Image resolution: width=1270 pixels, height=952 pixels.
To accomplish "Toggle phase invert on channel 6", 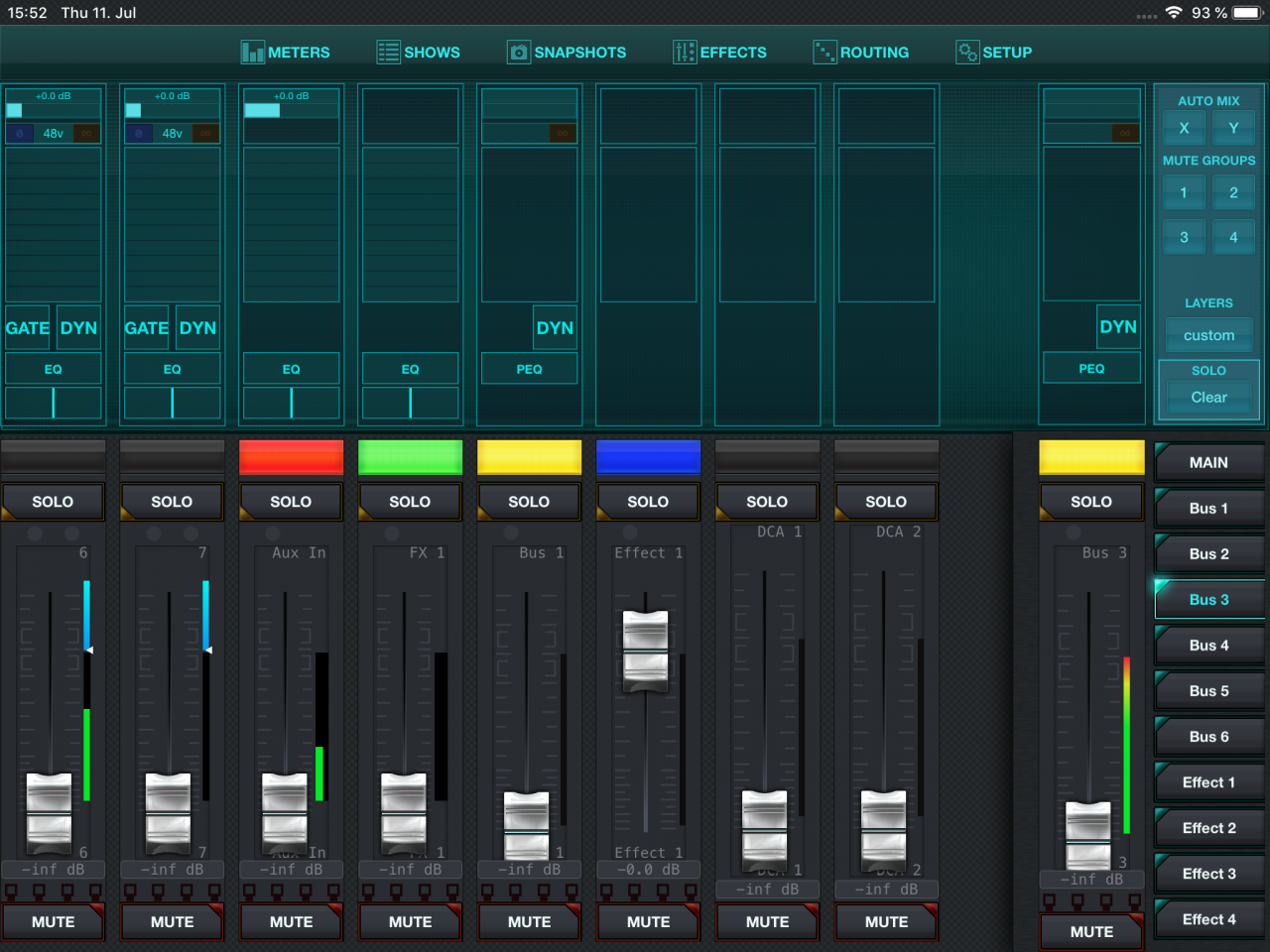I will click(20, 133).
